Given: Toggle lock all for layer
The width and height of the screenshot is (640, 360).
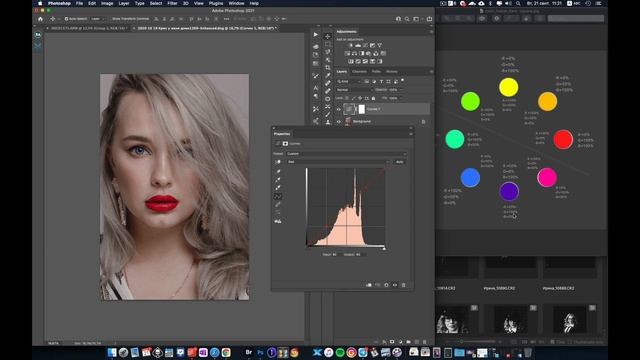Looking at the screenshot, I should pyautogui.click(x=373, y=98).
